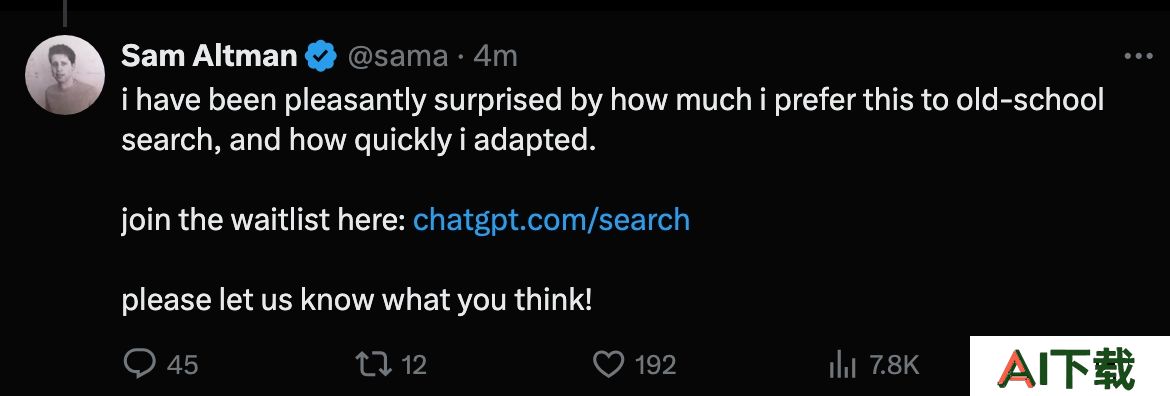Image resolution: width=1170 pixels, height=396 pixels.
Task: Like the tweet with the heart icon
Action: [608, 364]
